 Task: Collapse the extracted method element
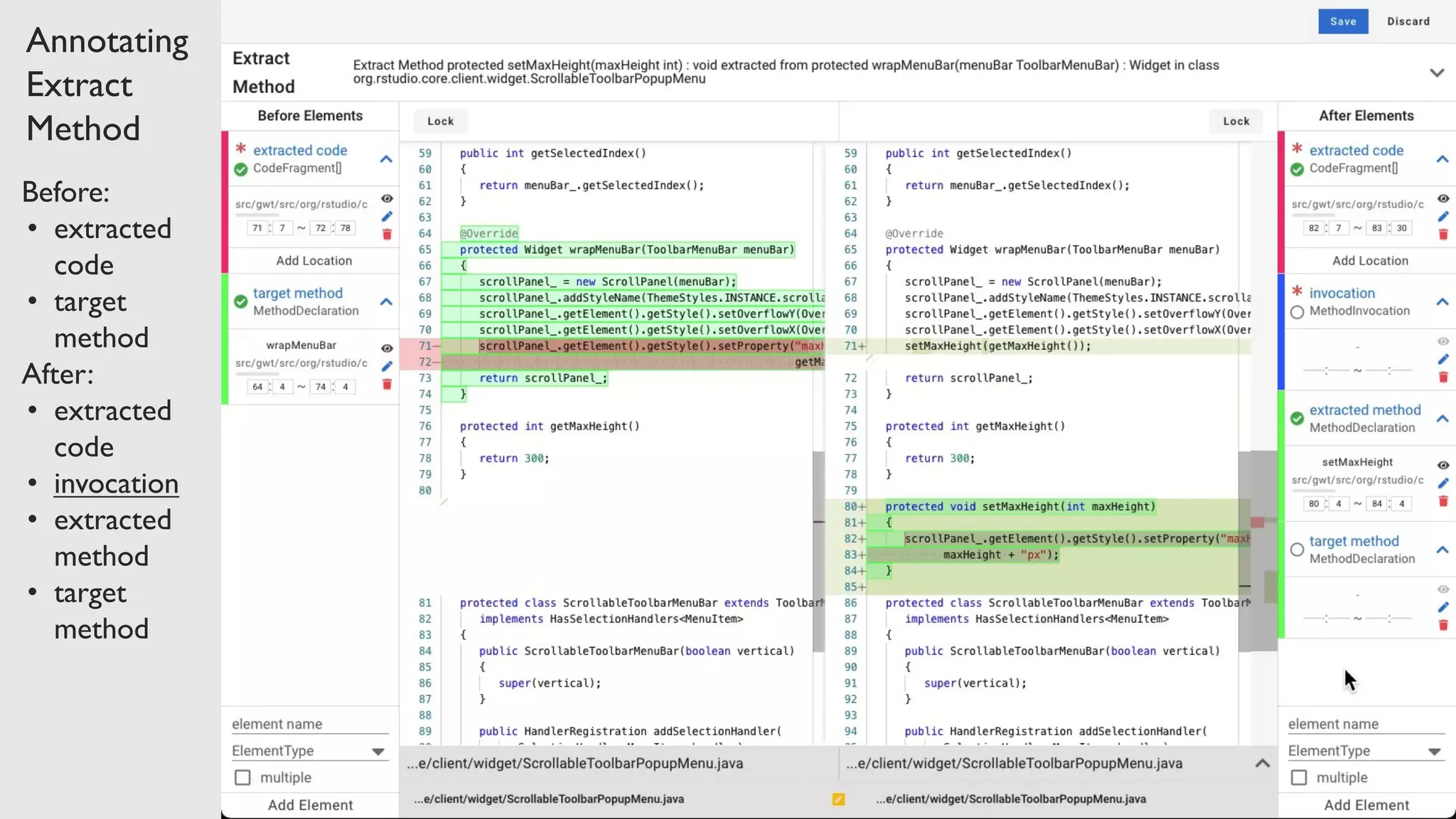click(1442, 419)
